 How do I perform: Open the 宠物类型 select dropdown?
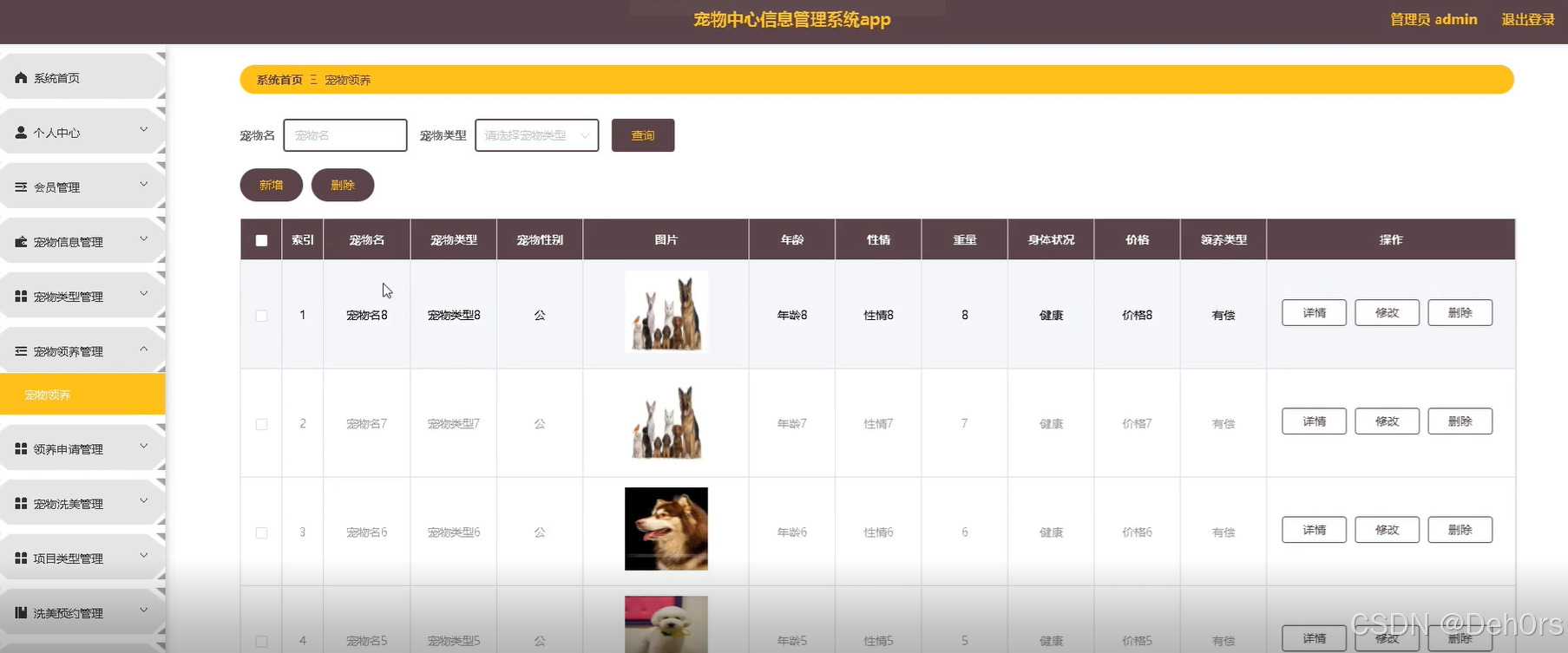coord(536,135)
